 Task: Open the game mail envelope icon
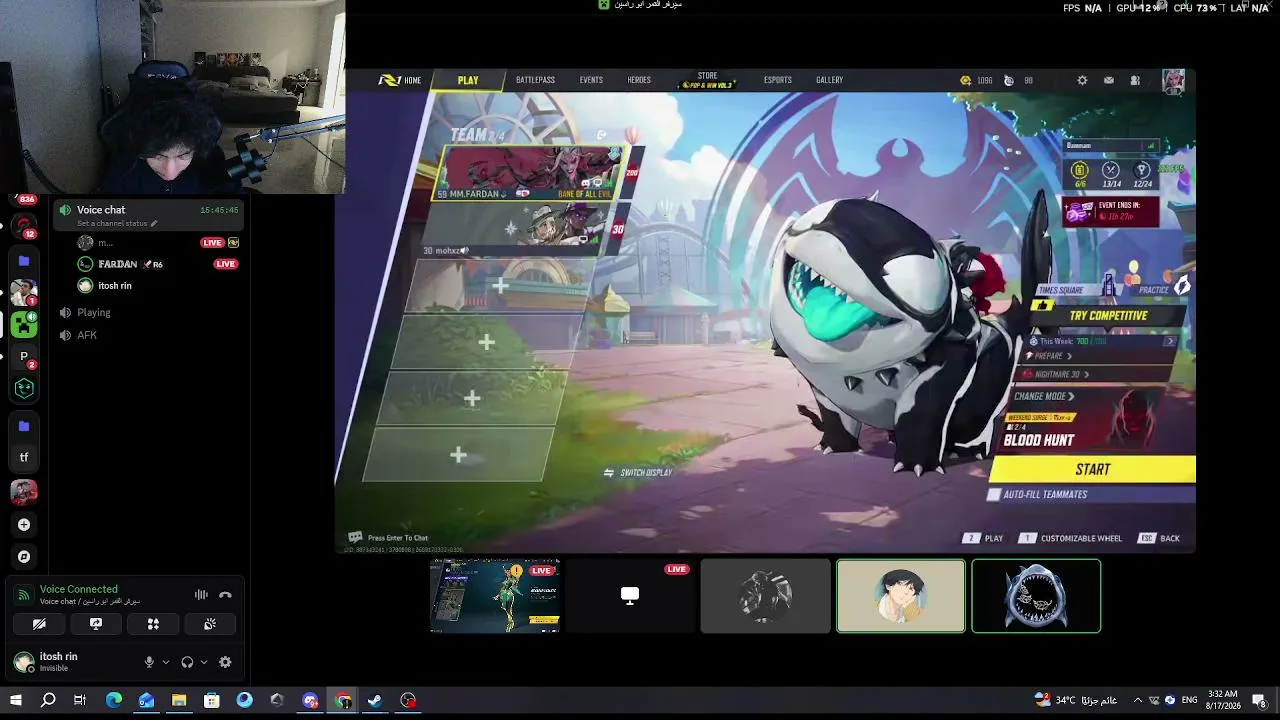click(1109, 80)
